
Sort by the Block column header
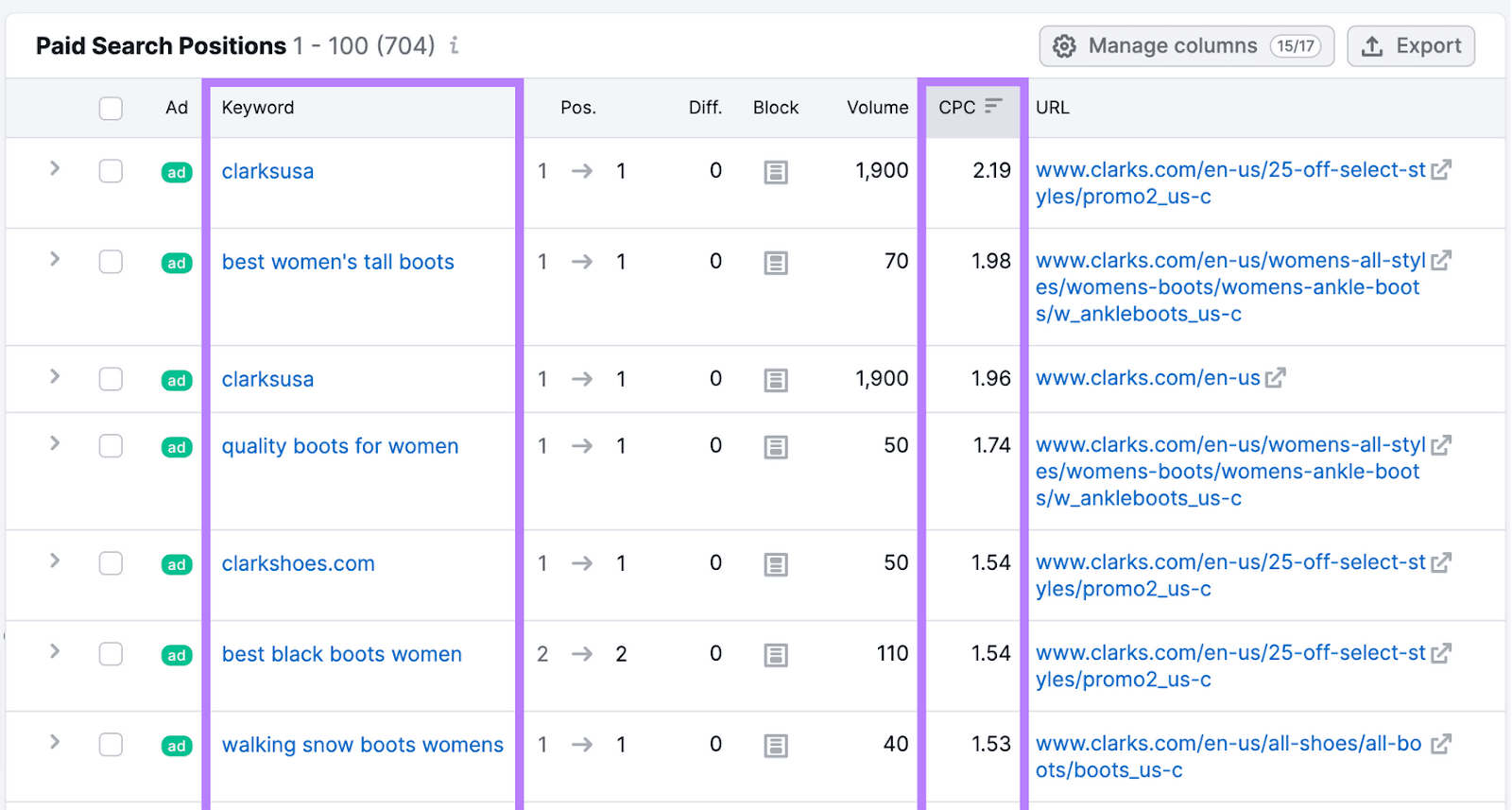776,108
